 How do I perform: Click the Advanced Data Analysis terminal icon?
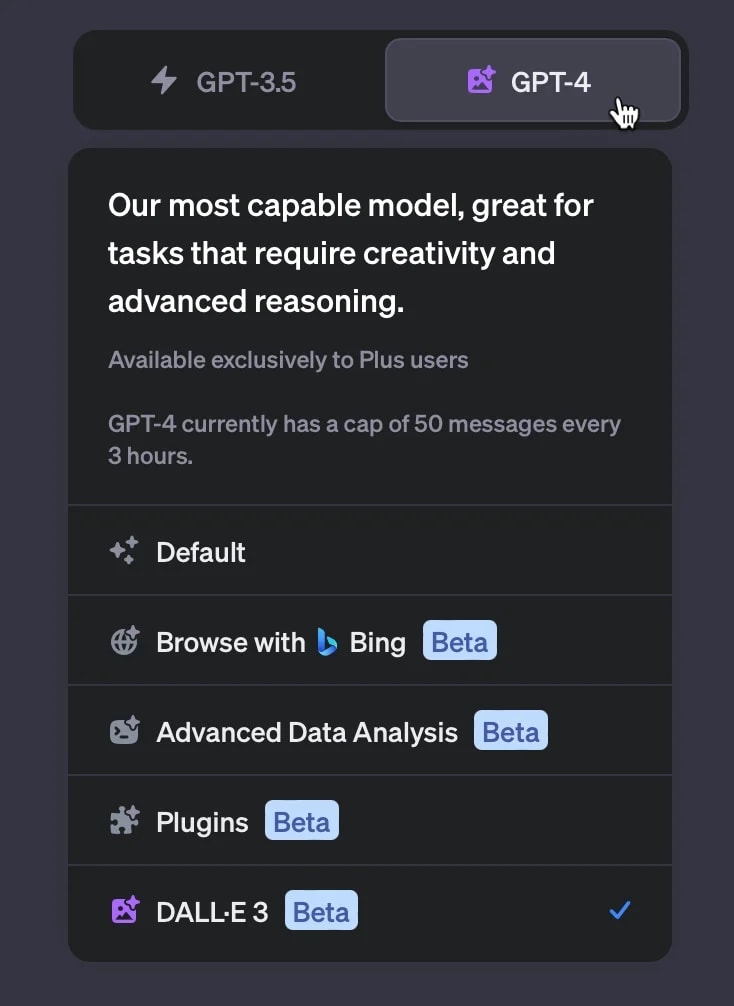coord(124,731)
